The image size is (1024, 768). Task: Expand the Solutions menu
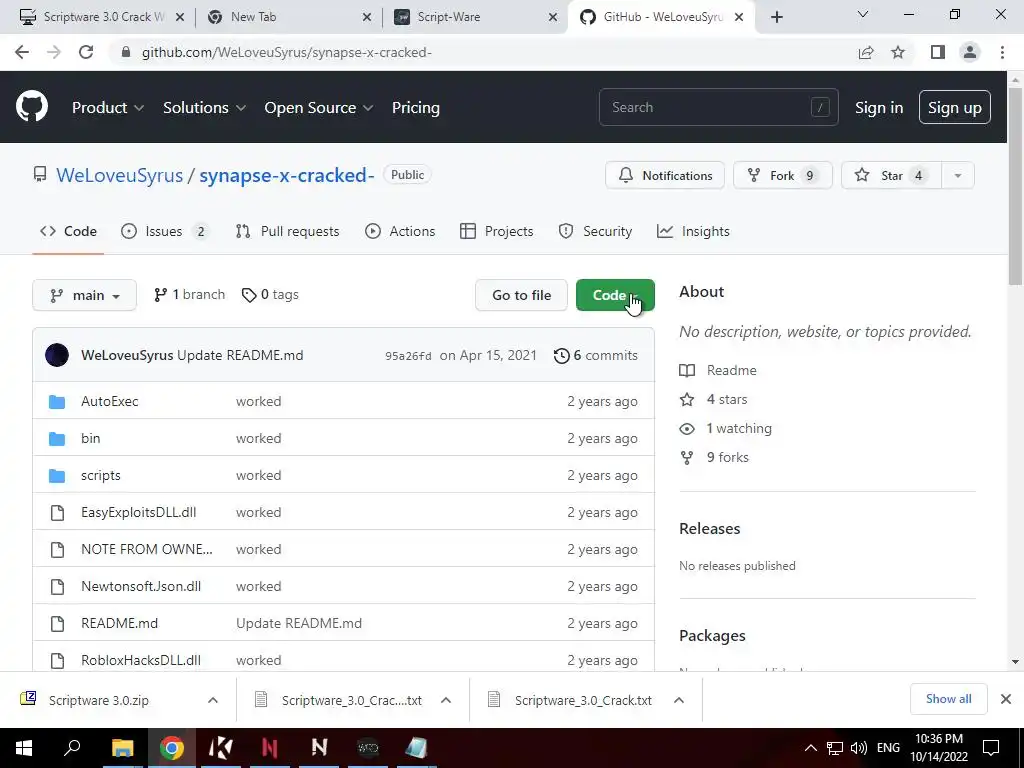(x=204, y=108)
